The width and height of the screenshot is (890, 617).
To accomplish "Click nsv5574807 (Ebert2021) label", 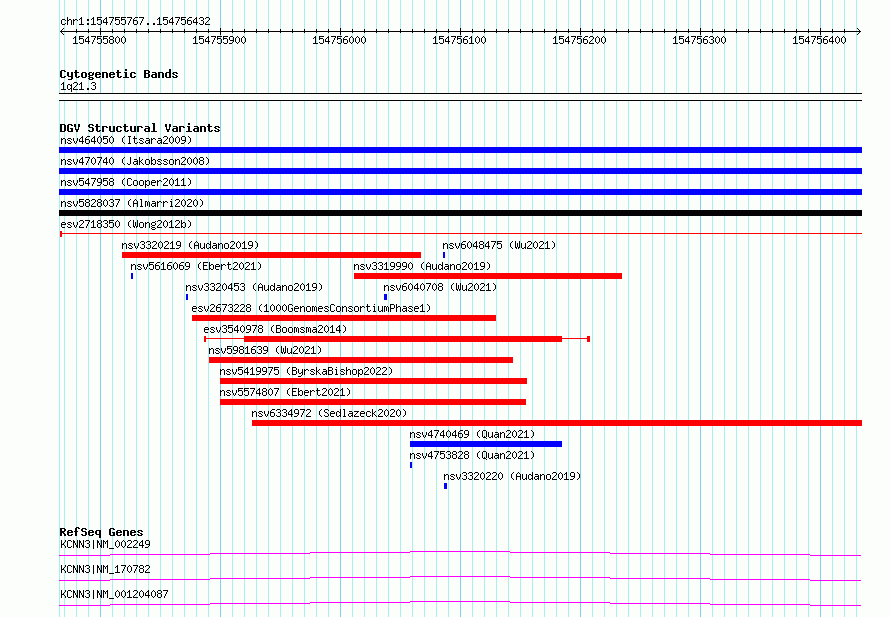I will 285,392.
